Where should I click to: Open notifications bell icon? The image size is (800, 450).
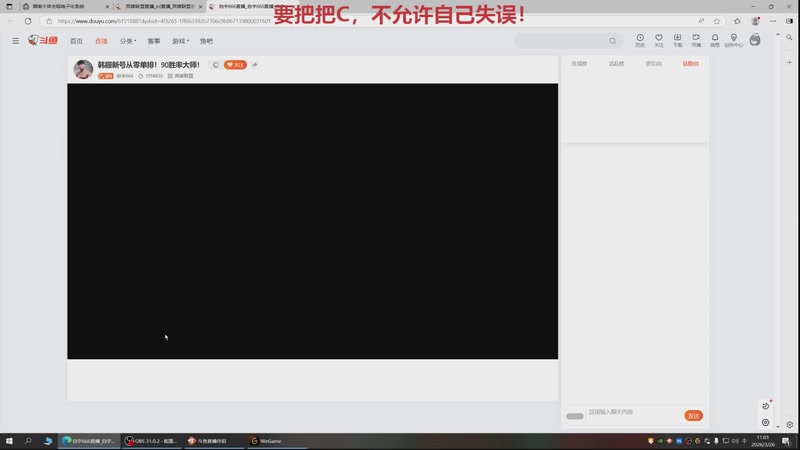point(715,40)
